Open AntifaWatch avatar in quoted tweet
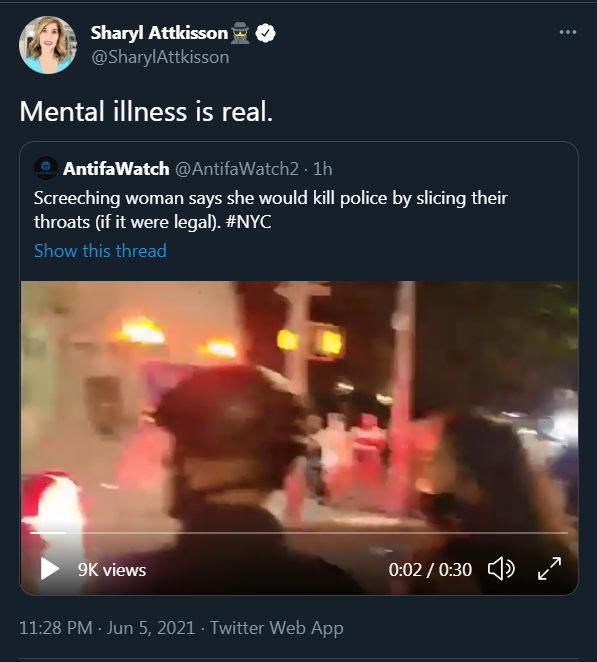The width and height of the screenshot is (597, 662). (46, 168)
